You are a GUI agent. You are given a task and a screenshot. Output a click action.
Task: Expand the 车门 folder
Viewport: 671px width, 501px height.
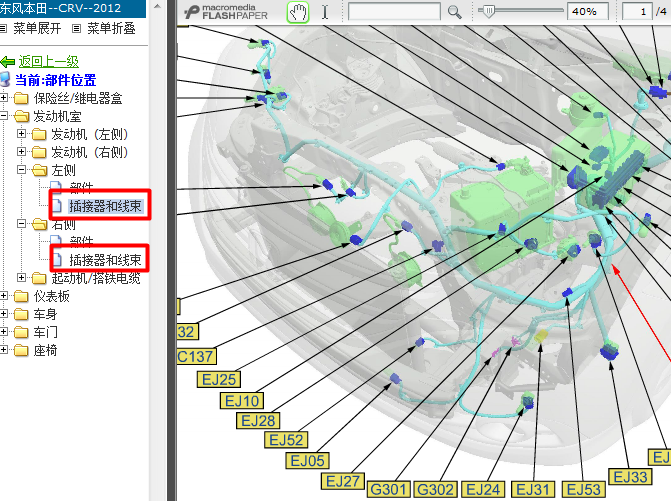4,332
